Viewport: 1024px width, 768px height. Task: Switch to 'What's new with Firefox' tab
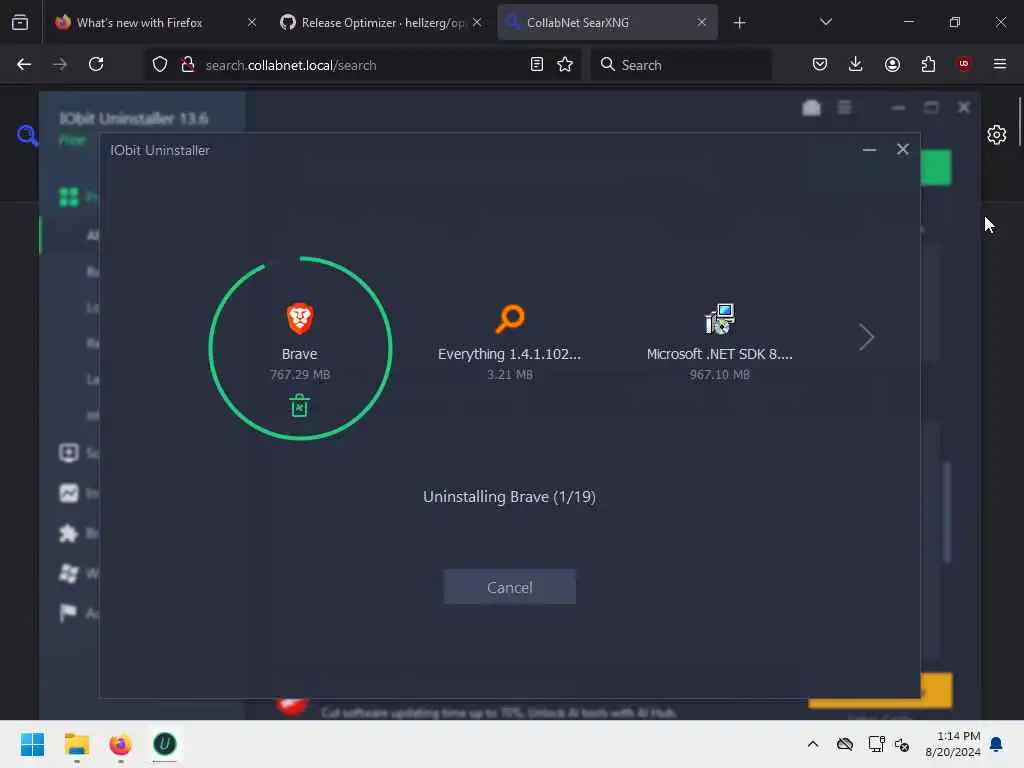(139, 23)
